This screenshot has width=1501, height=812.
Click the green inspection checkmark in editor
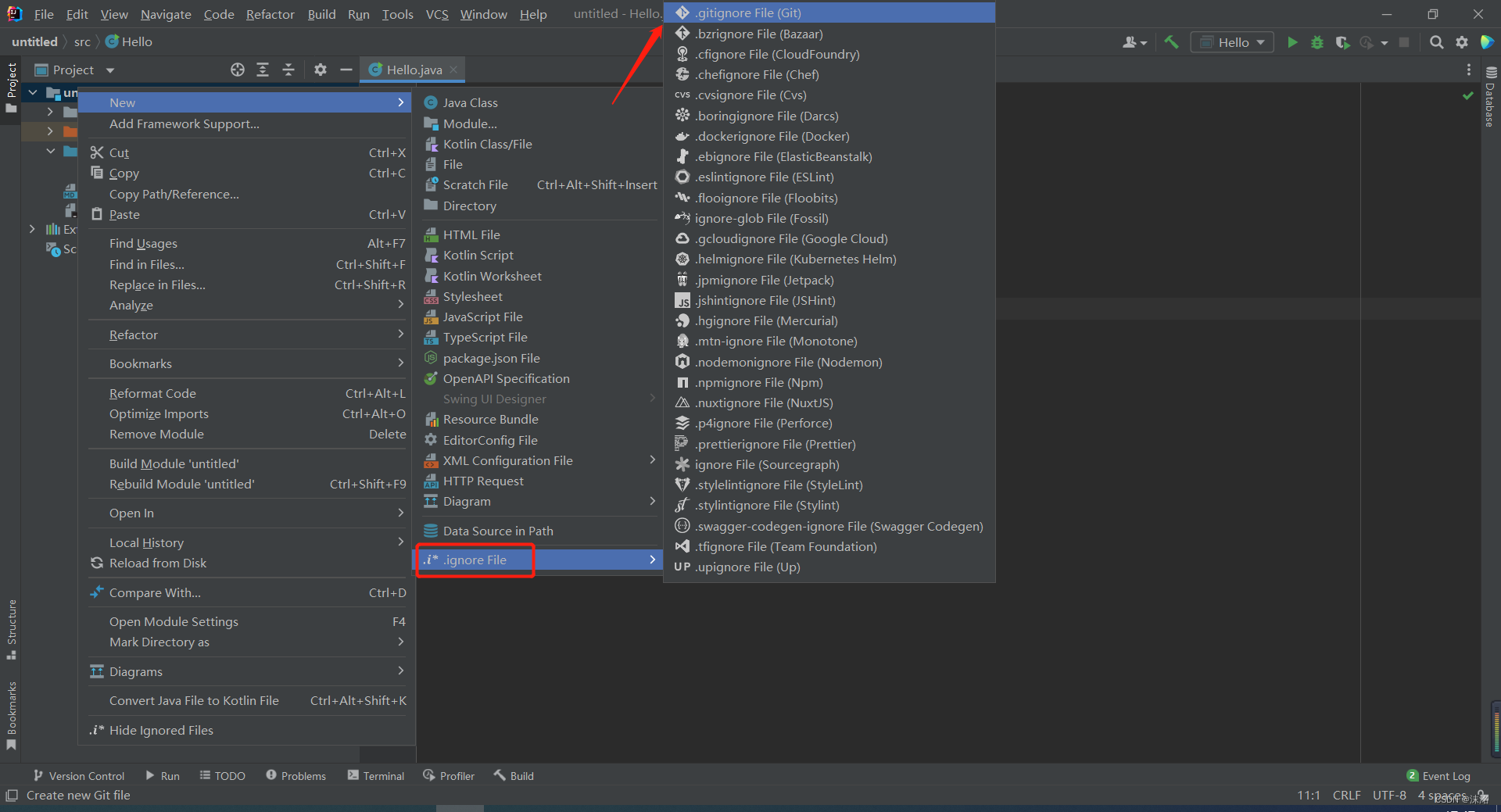[x=1467, y=95]
